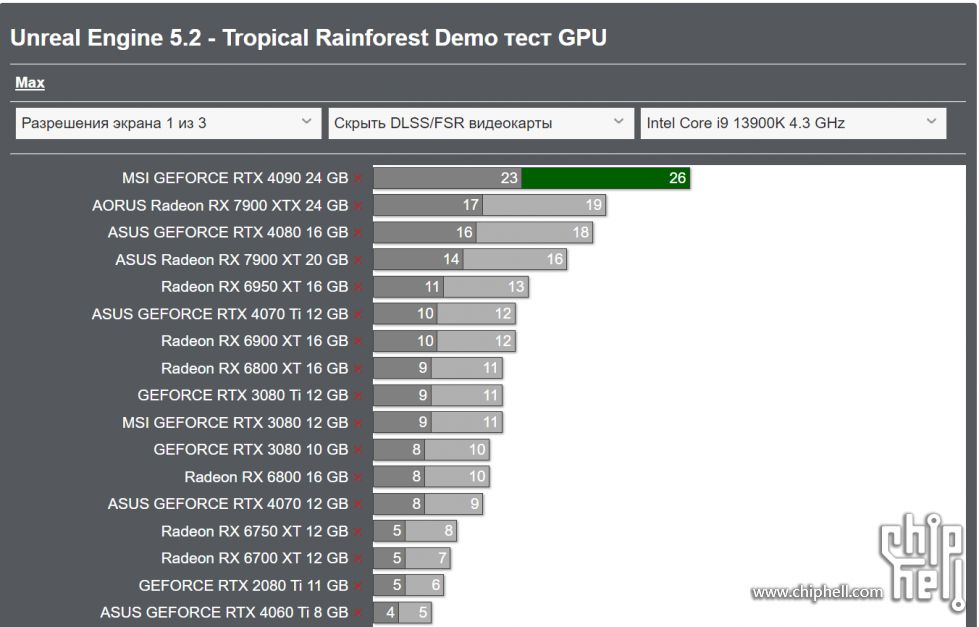Open the 'Разрешения экрана 1 из 3' dropdown

click(168, 123)
